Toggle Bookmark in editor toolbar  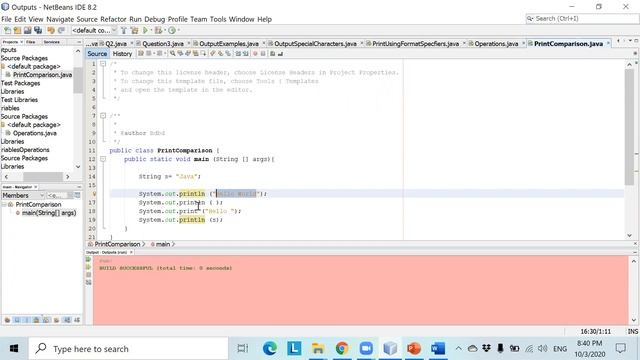[228, 53]
